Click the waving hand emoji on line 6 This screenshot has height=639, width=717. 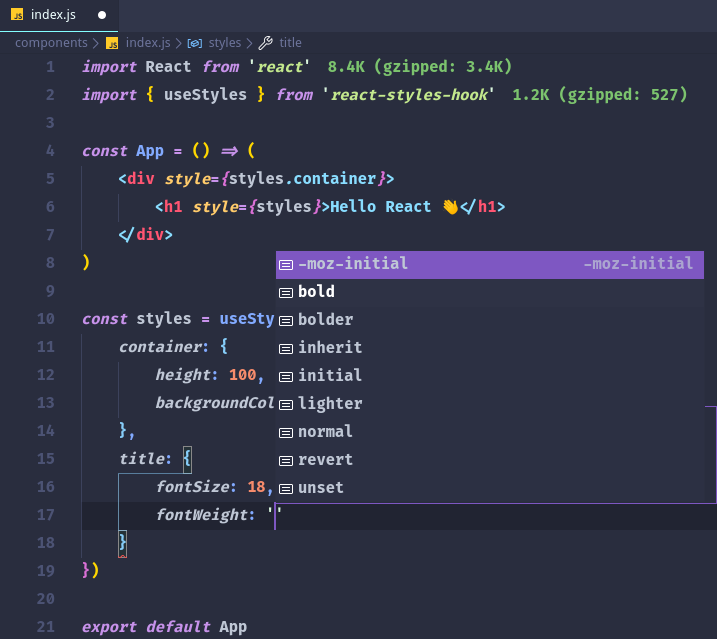click(x=450, y=207)
